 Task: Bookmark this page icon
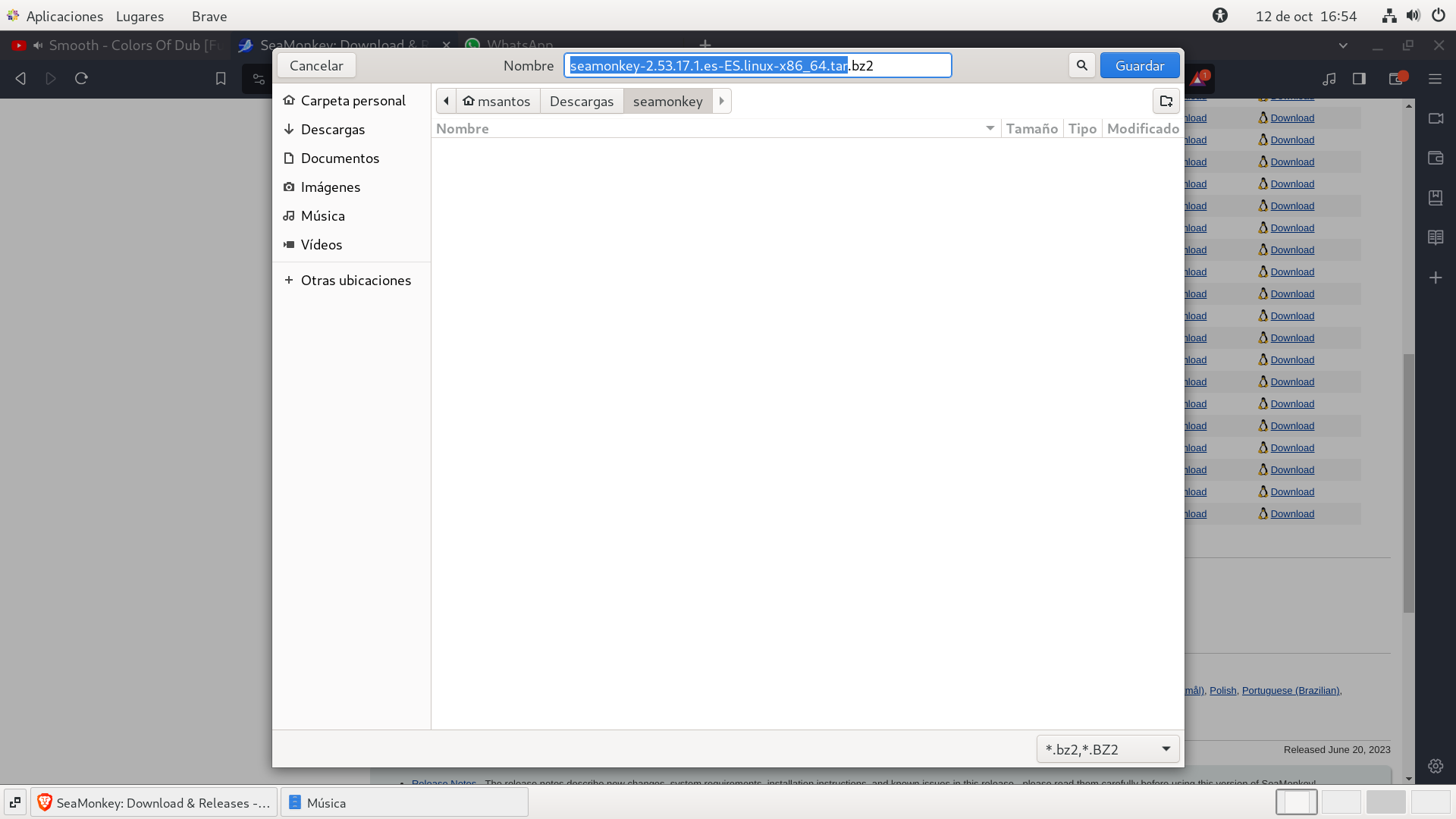tap(221, 78)
